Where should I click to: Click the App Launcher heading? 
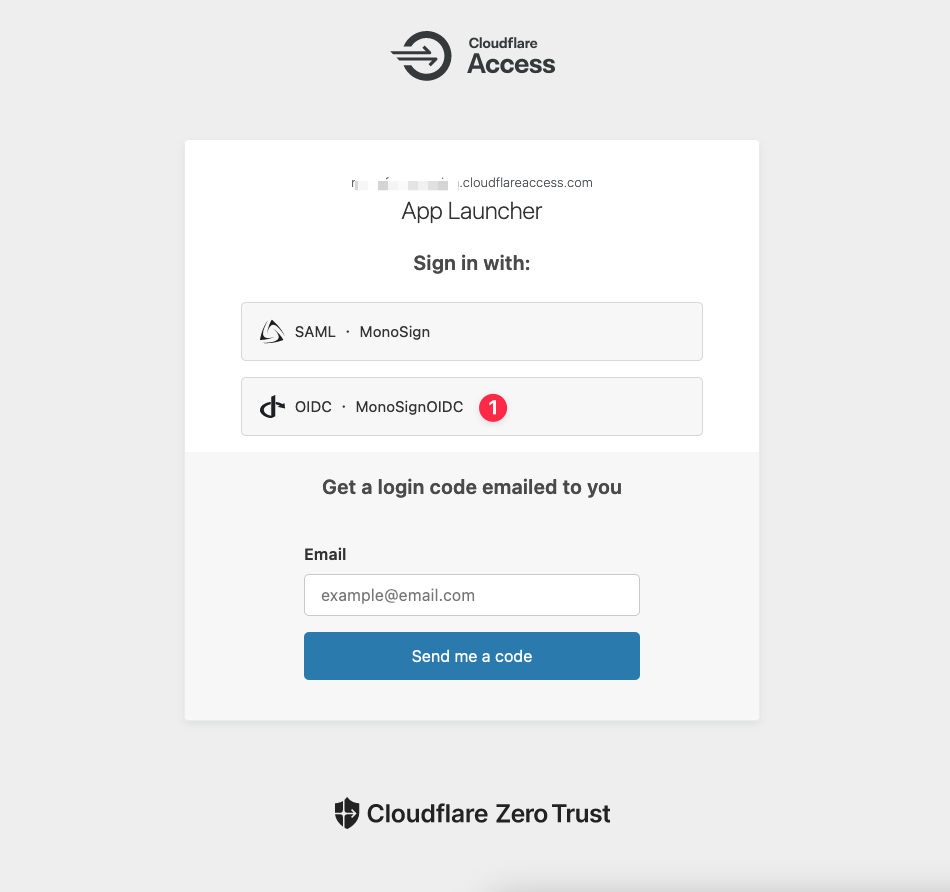pyautogui.click(x=471, y=211)
